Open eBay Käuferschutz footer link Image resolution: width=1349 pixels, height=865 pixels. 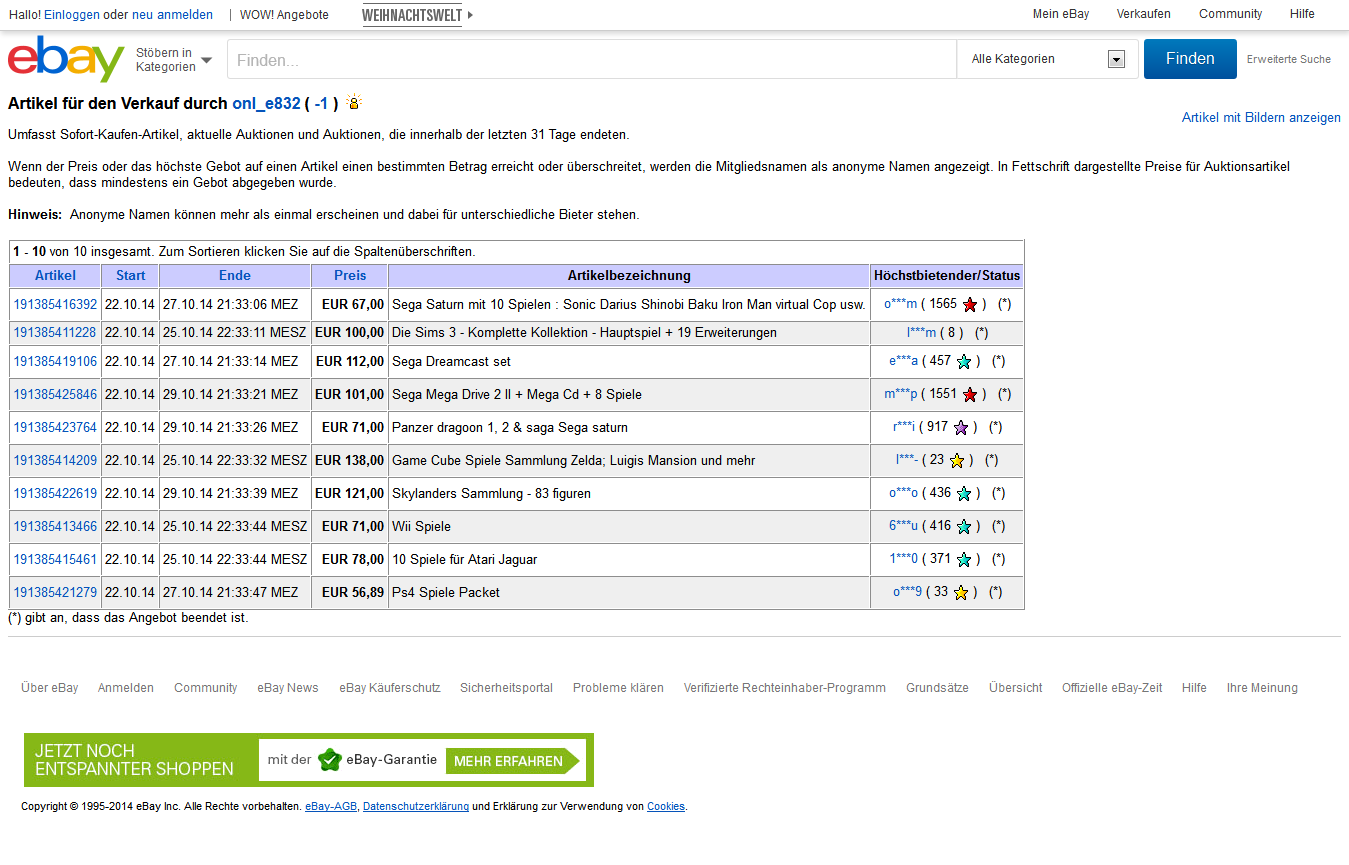(x=390, y=688)
